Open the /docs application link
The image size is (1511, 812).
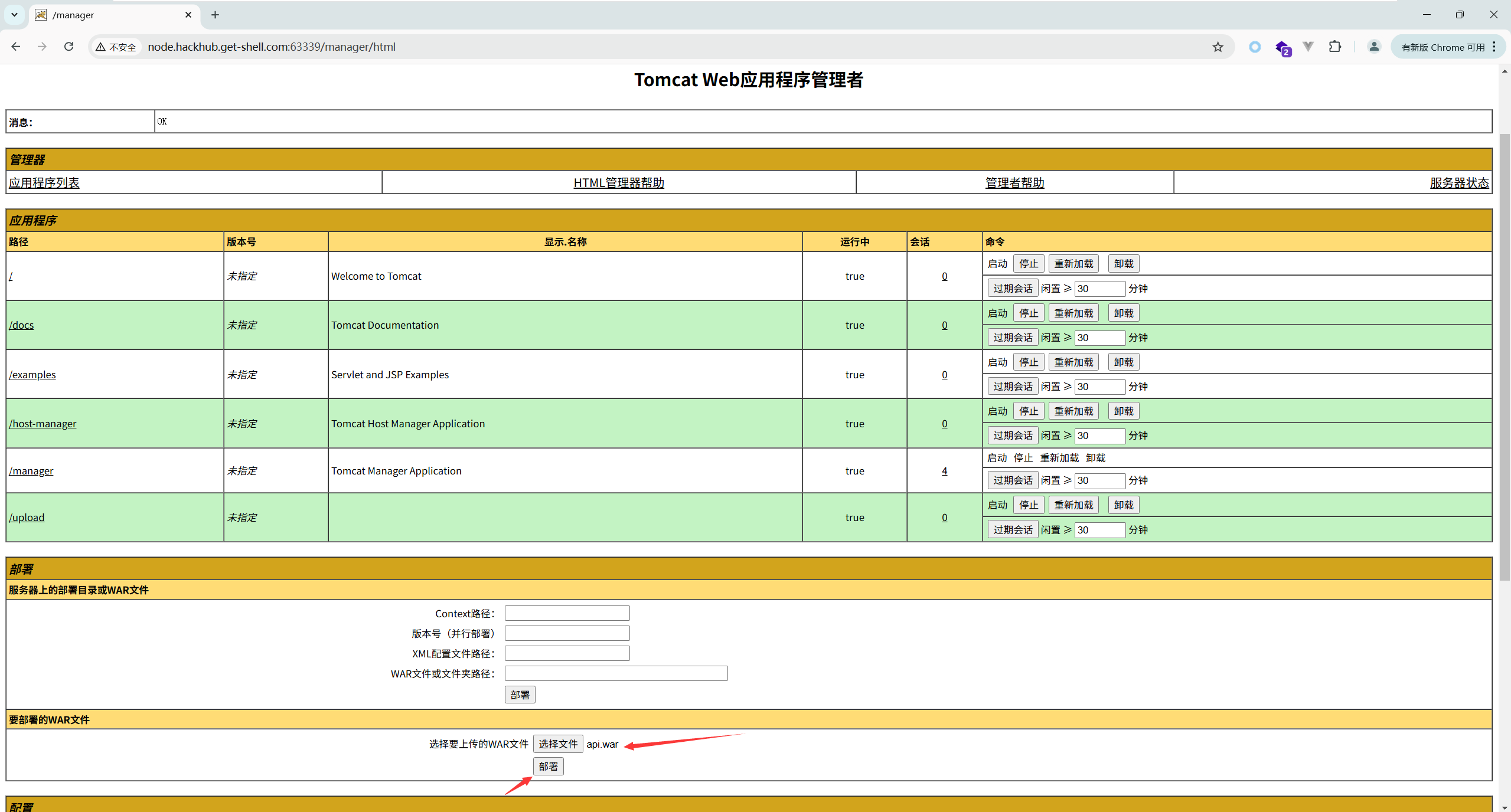21,325
